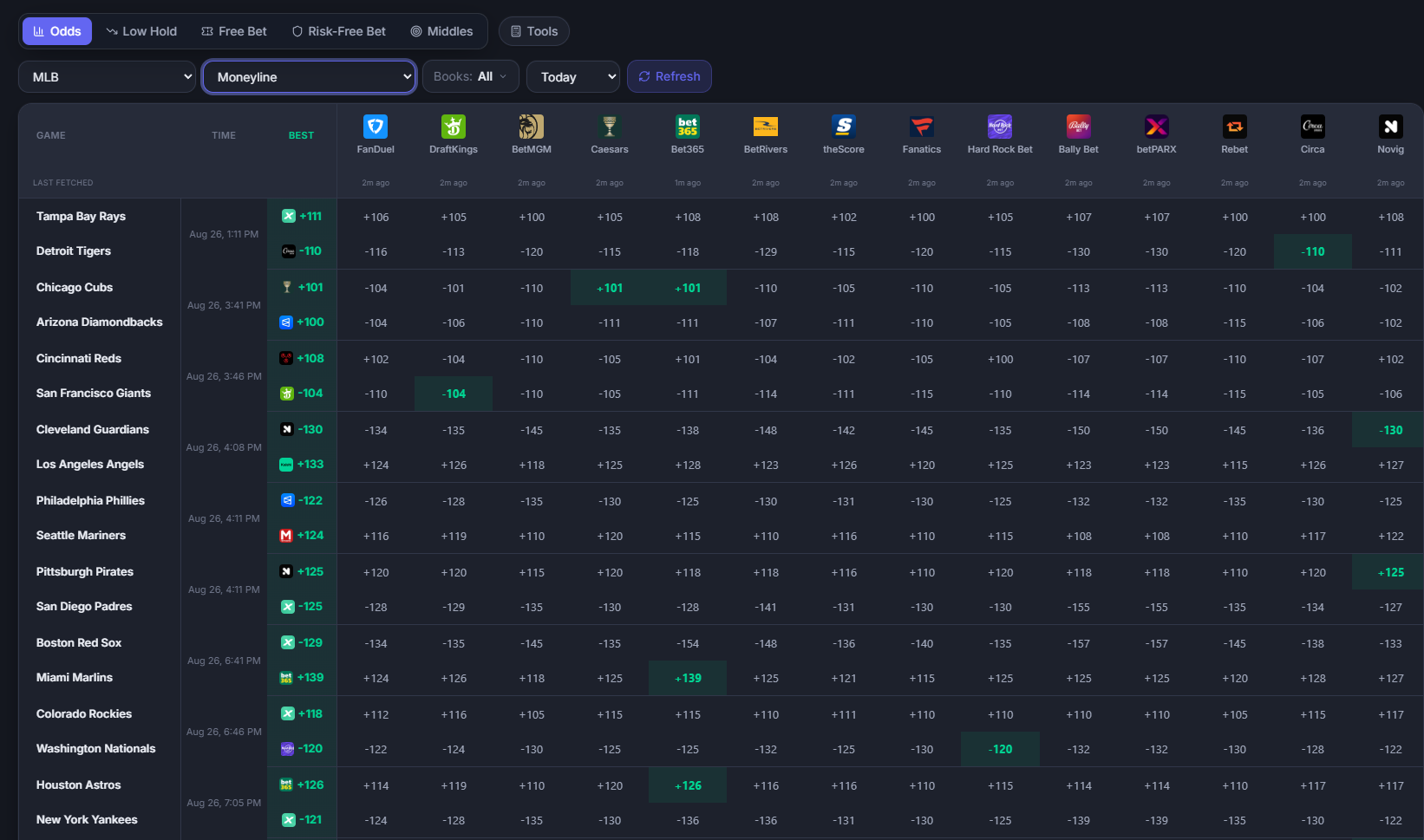Select the Tampa Bay Rays team name
Screen dimensions: 1424x840
(81, 216)
